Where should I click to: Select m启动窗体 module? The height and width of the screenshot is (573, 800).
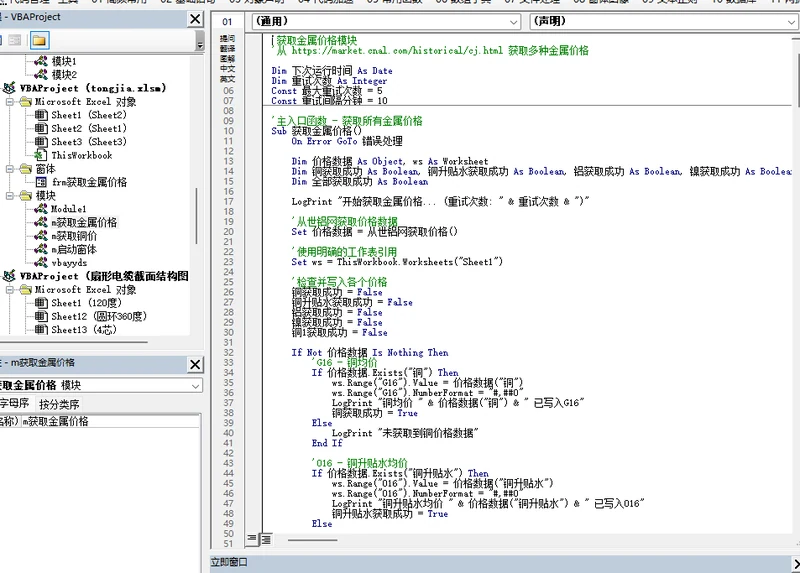(x=65, y=249)
